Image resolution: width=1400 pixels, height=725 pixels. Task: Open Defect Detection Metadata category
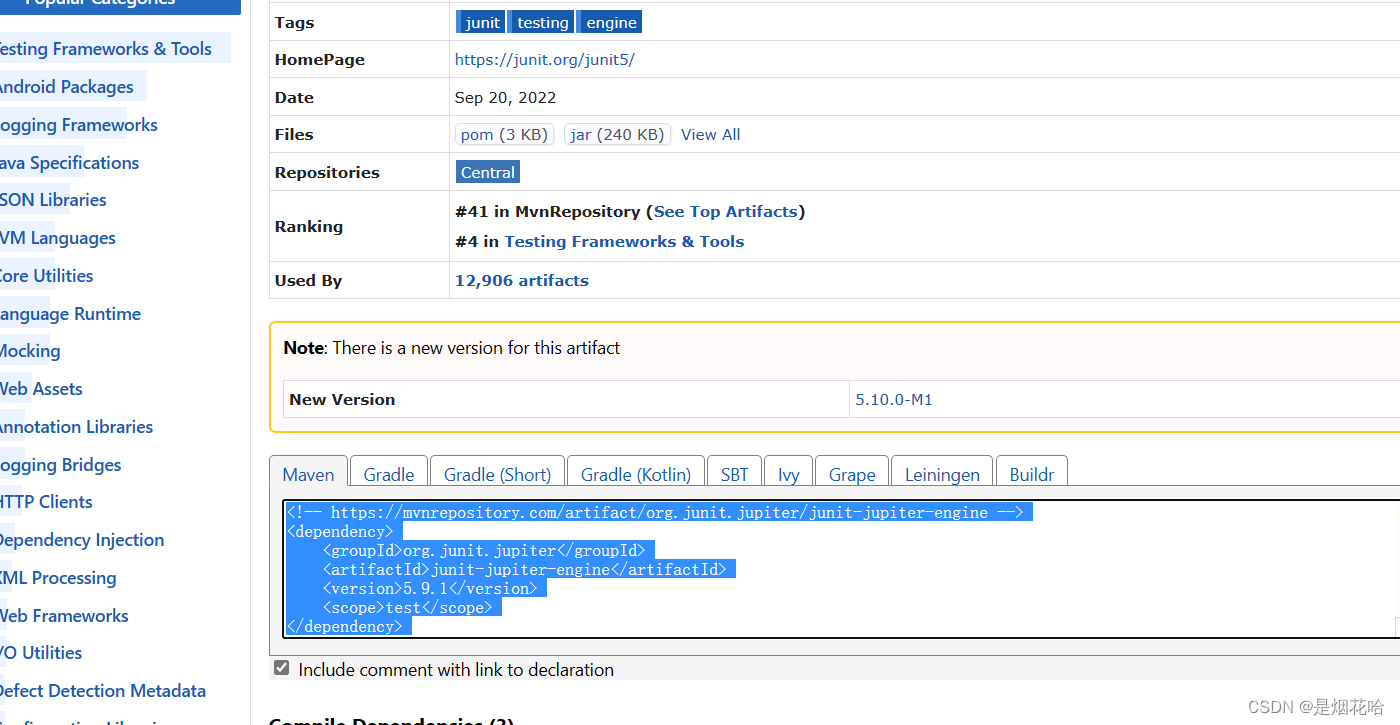tap(102, 690)
